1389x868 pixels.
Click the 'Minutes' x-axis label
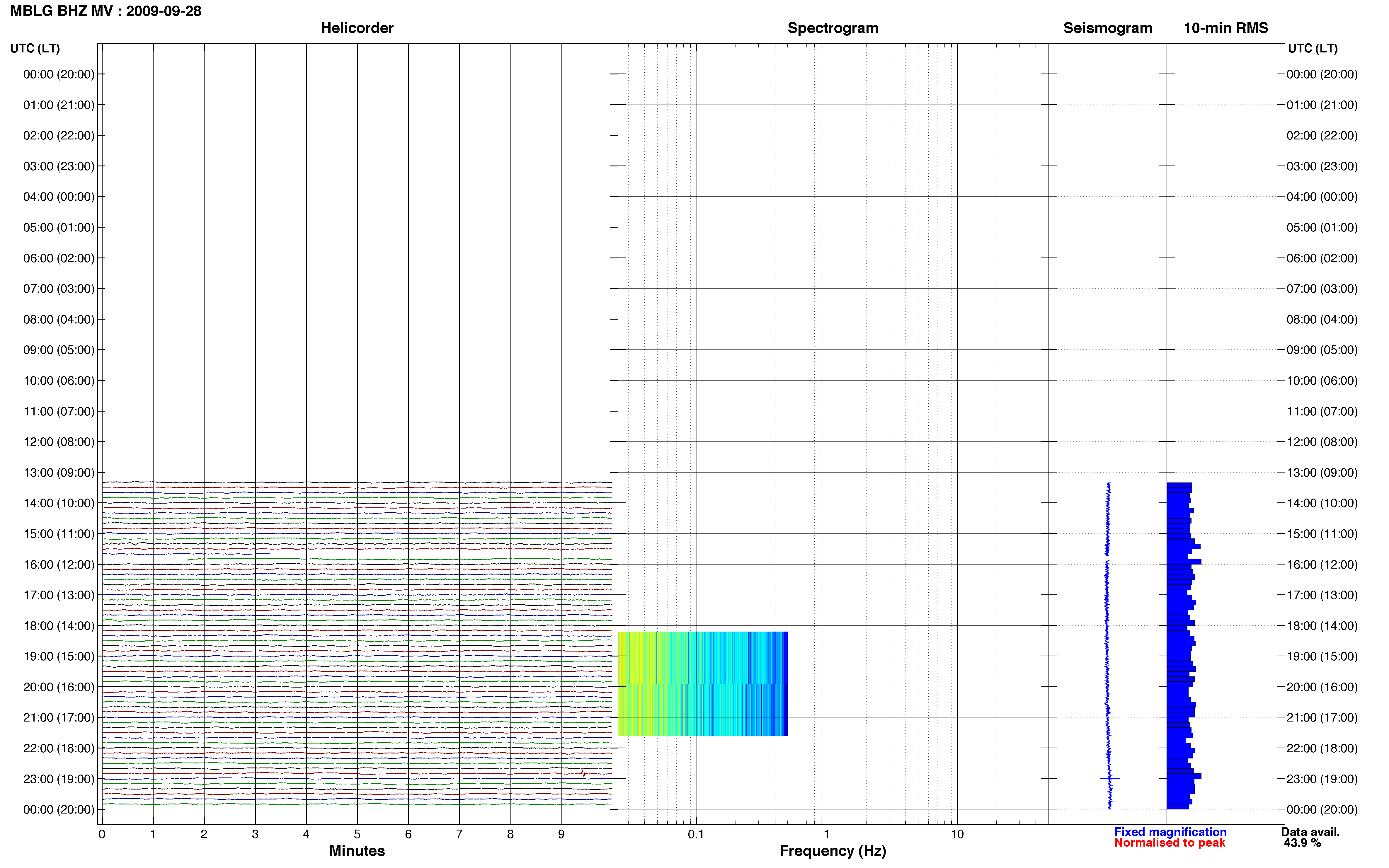[357, 851]
